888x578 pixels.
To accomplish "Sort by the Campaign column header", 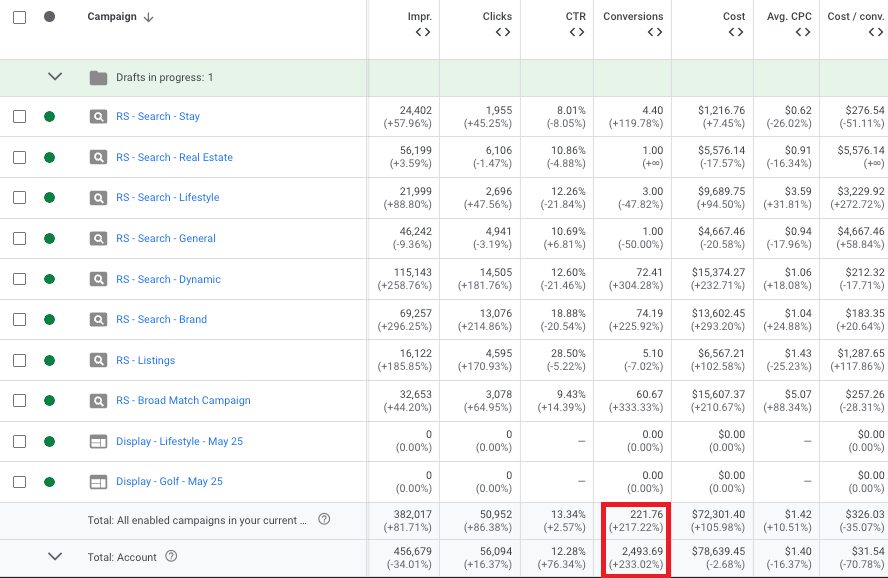I will [112, 16].
